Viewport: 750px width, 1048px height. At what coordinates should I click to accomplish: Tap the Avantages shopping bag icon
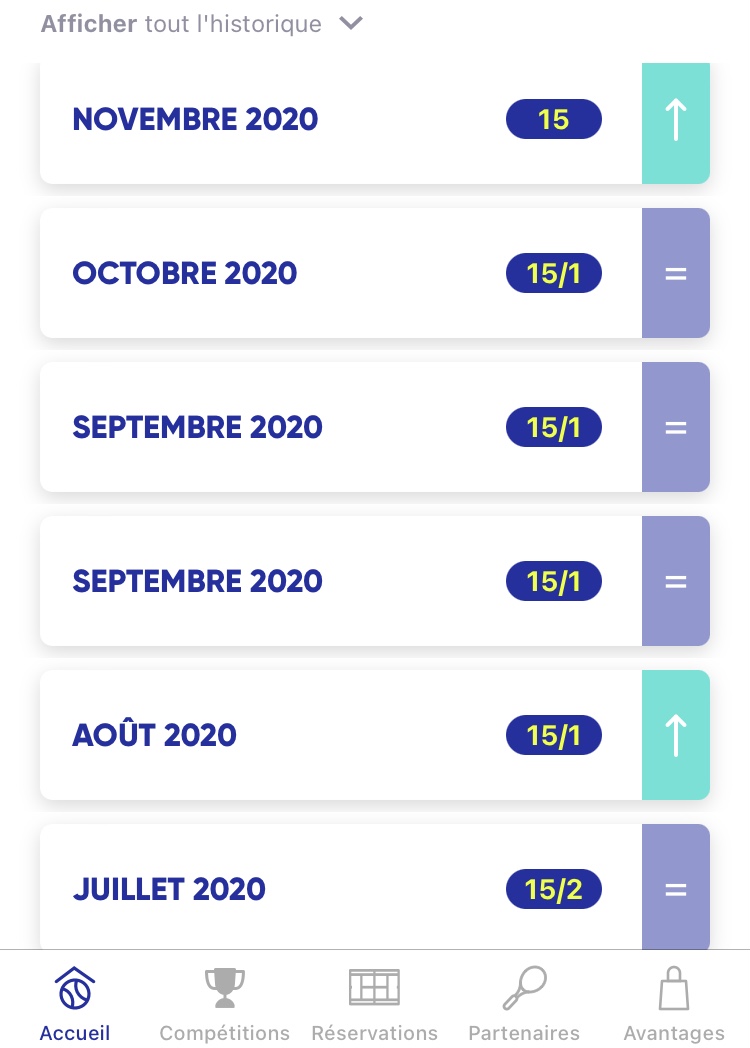pyautogui.click(x=674, y=988)
